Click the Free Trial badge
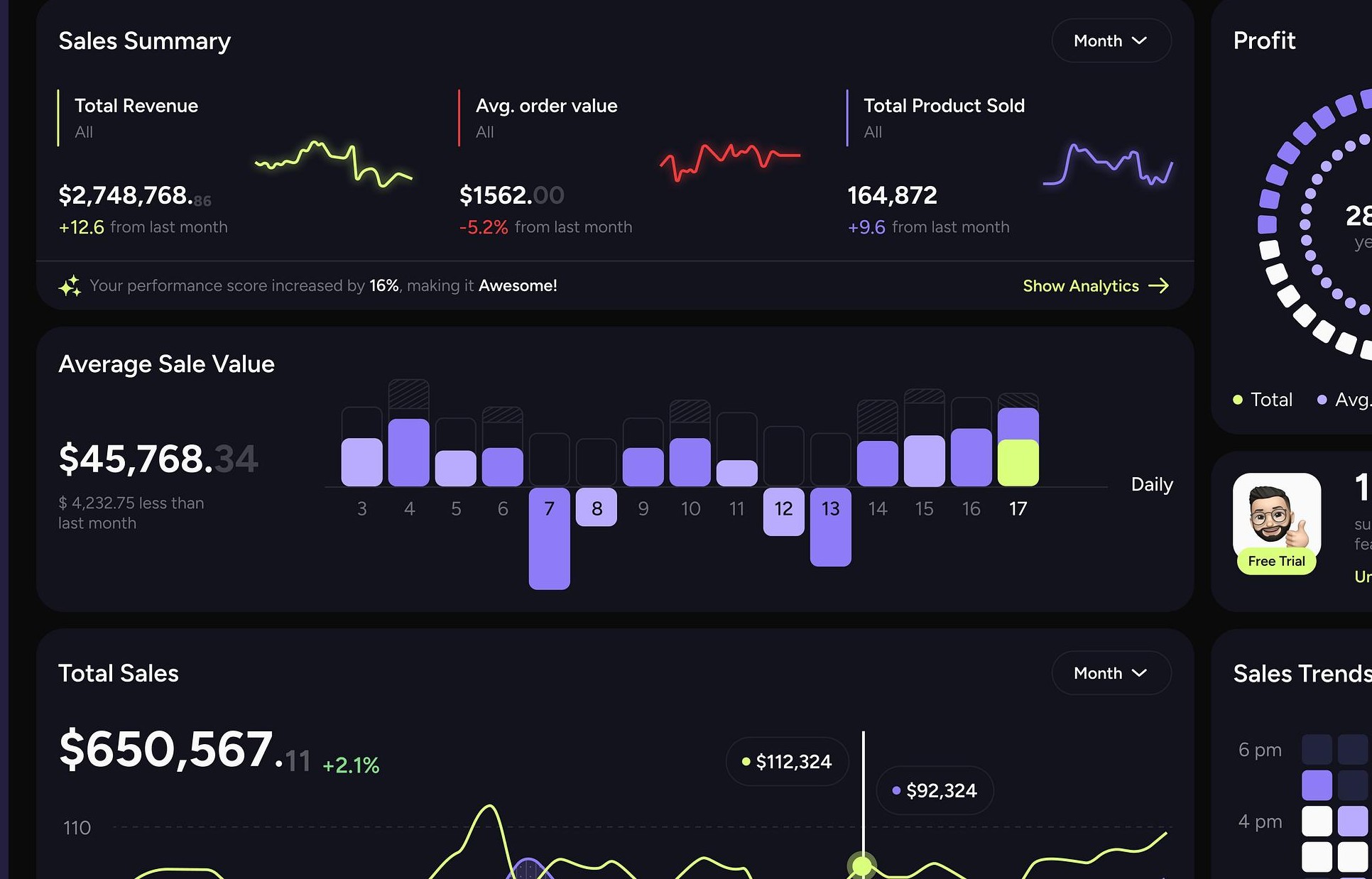 point(1276,561)
